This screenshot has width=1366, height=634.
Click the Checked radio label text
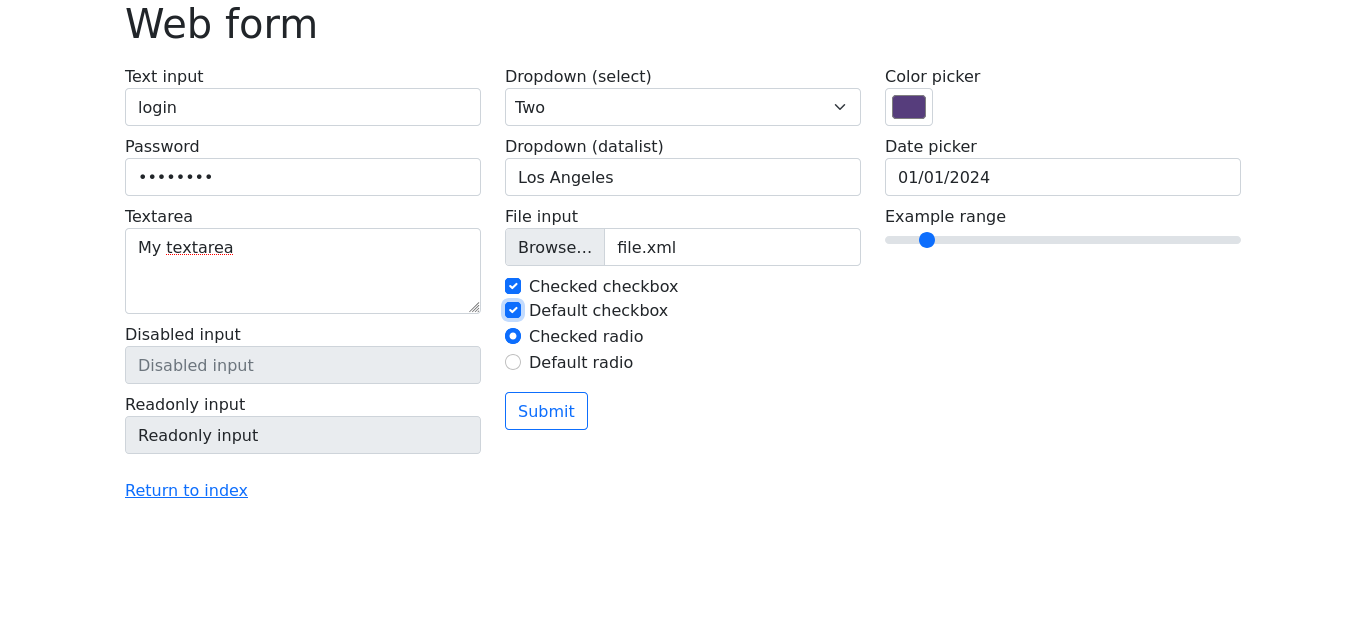point(586,336)
